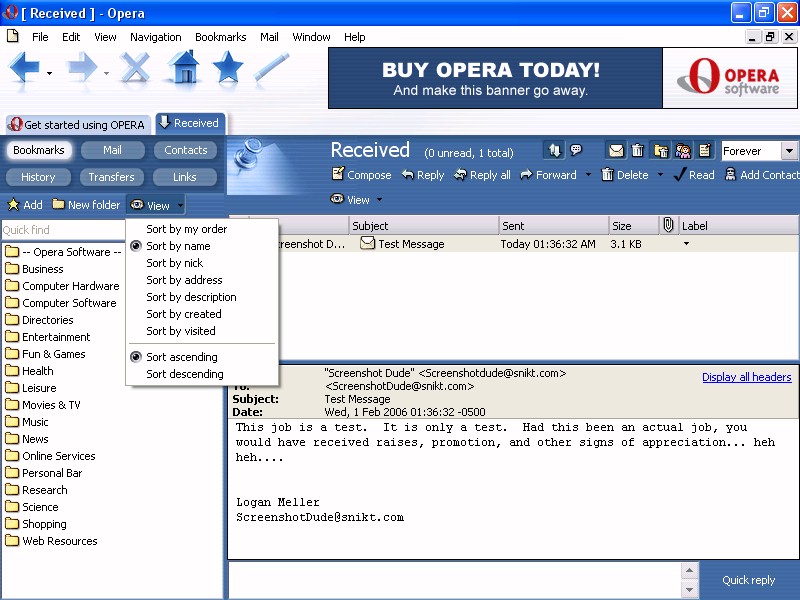This screenshot has height=600, width=800.
Task: Open the Computer Hardware bookmark folder
Action: point(70,286)
